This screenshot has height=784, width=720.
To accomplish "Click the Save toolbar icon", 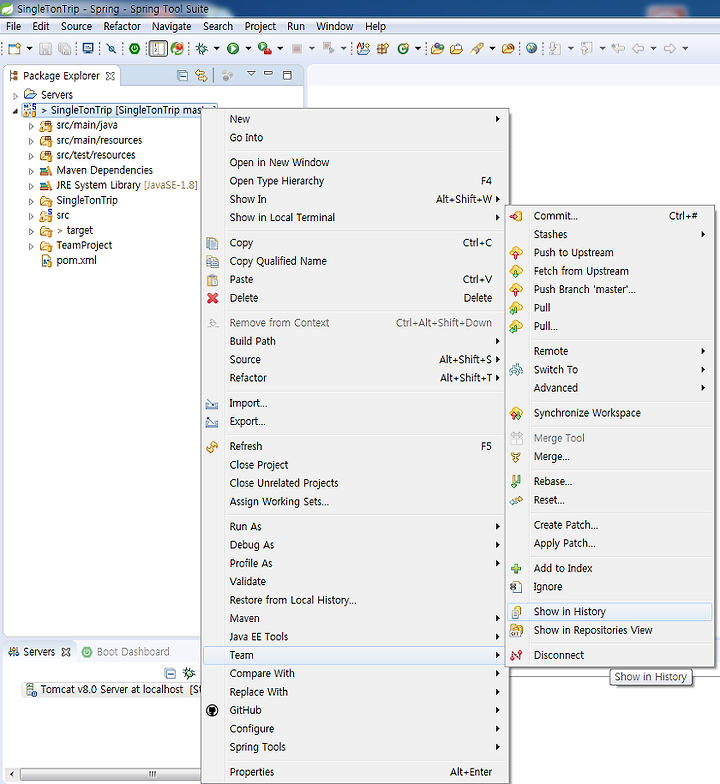I will pyautogui.click(x=46, y=48).
